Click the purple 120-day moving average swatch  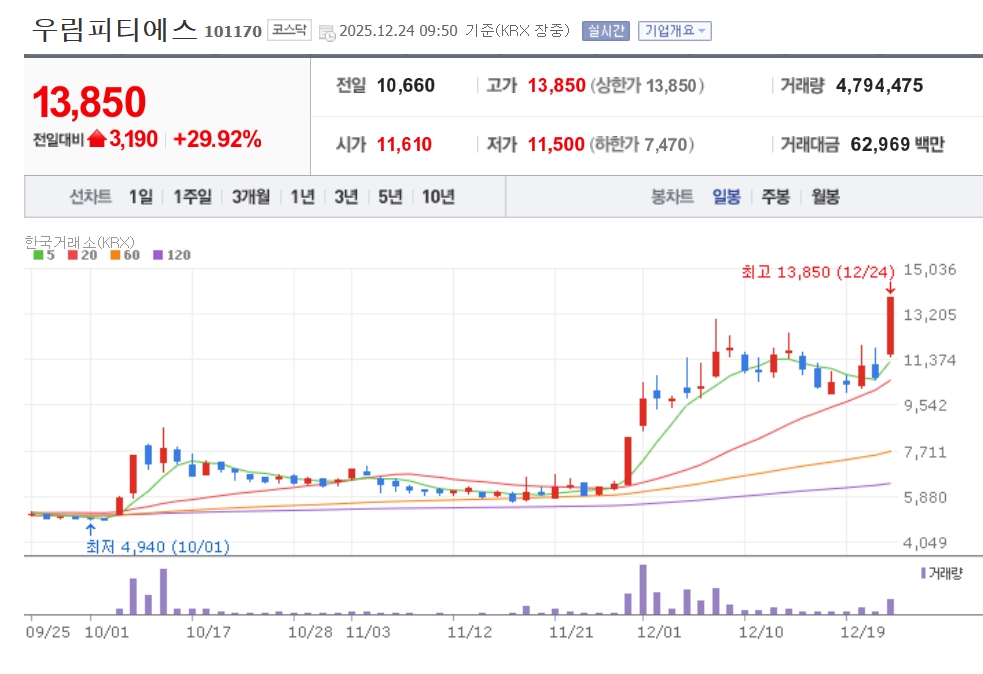(x=158, y=255)
